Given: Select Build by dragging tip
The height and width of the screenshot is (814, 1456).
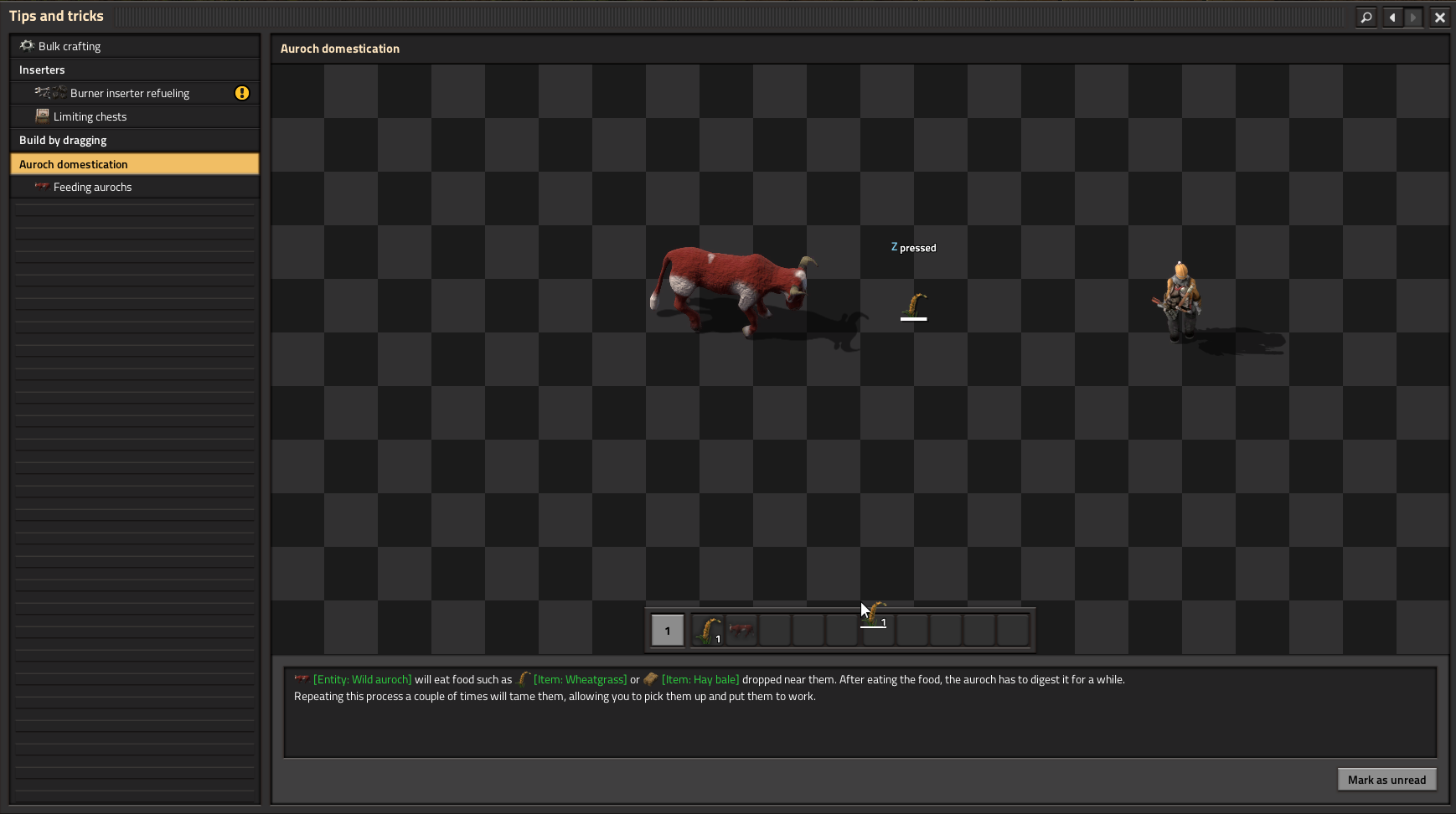Looking at the screenshot, I should pyautogui.click(x=135, y=140).
